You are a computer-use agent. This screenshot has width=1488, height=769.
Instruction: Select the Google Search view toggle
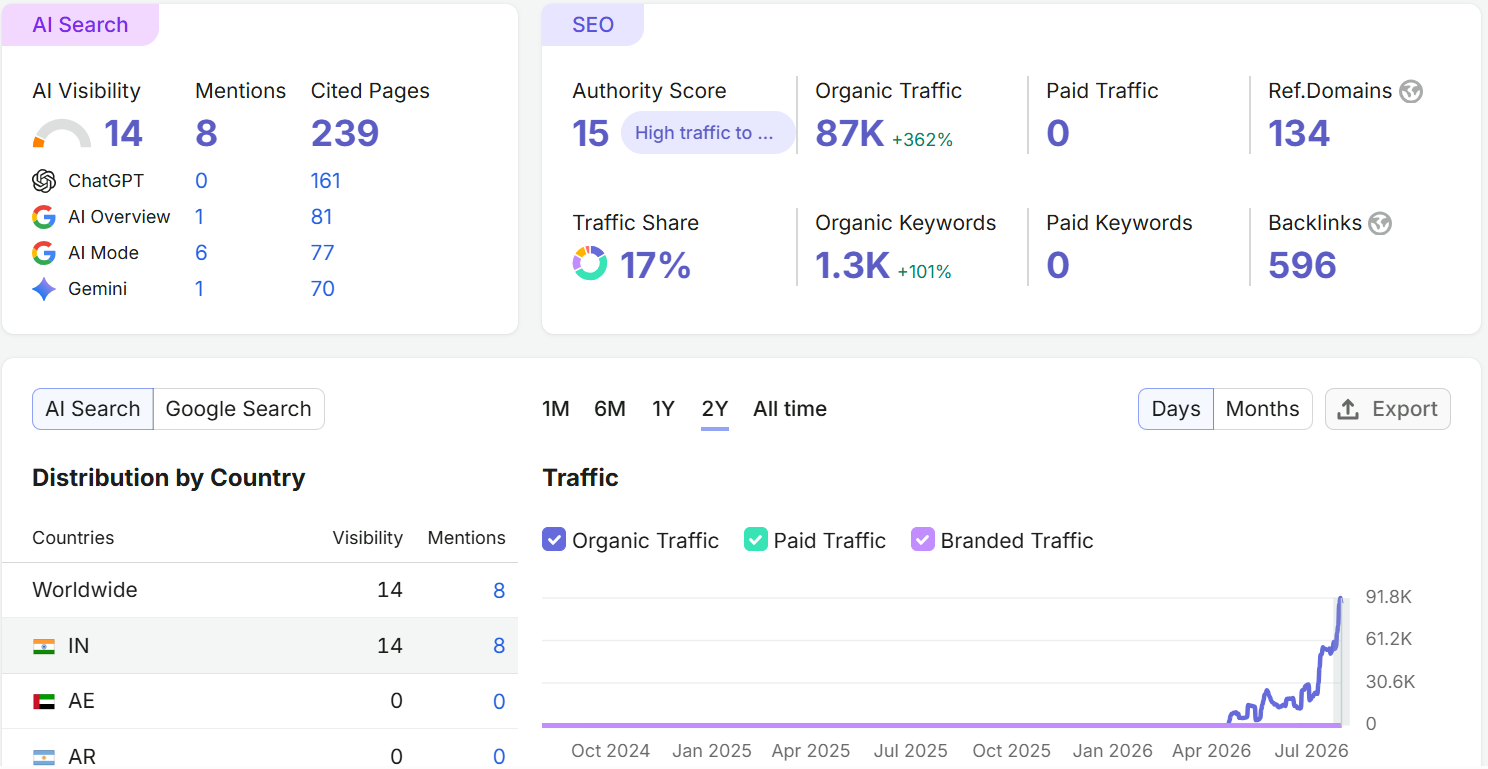point(238,409)
